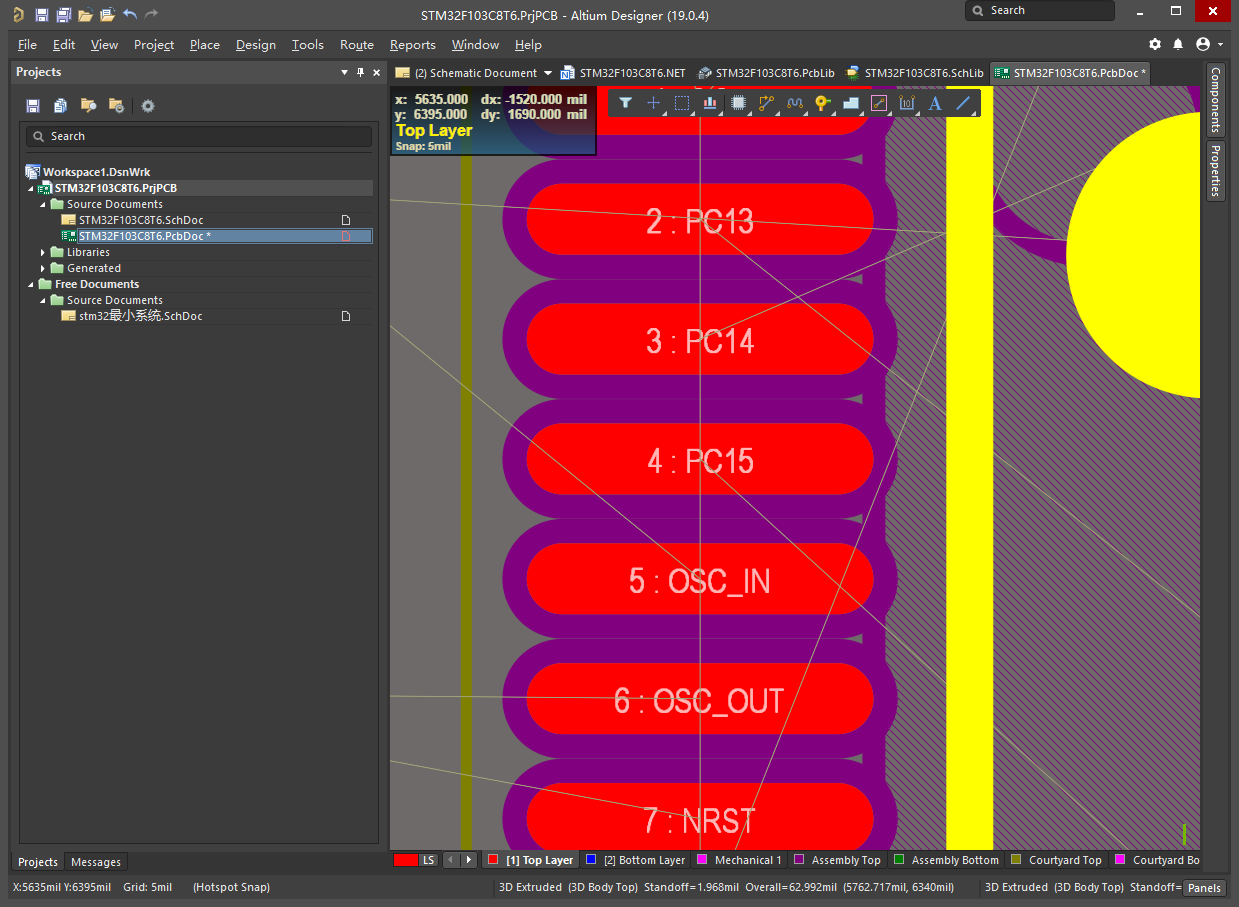Viewport: 1239px width, 907px height.
Task: Undo the last action
Action: click(130, 15)
